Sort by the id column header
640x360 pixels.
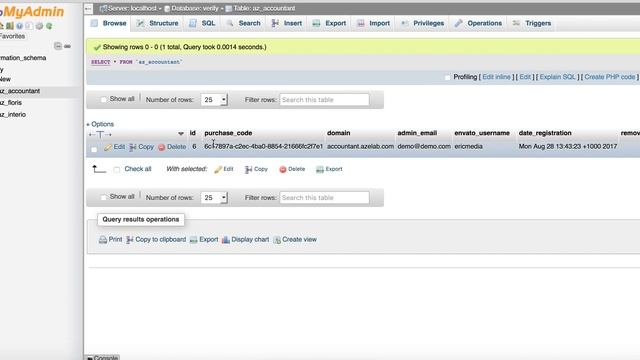(193, 133)
